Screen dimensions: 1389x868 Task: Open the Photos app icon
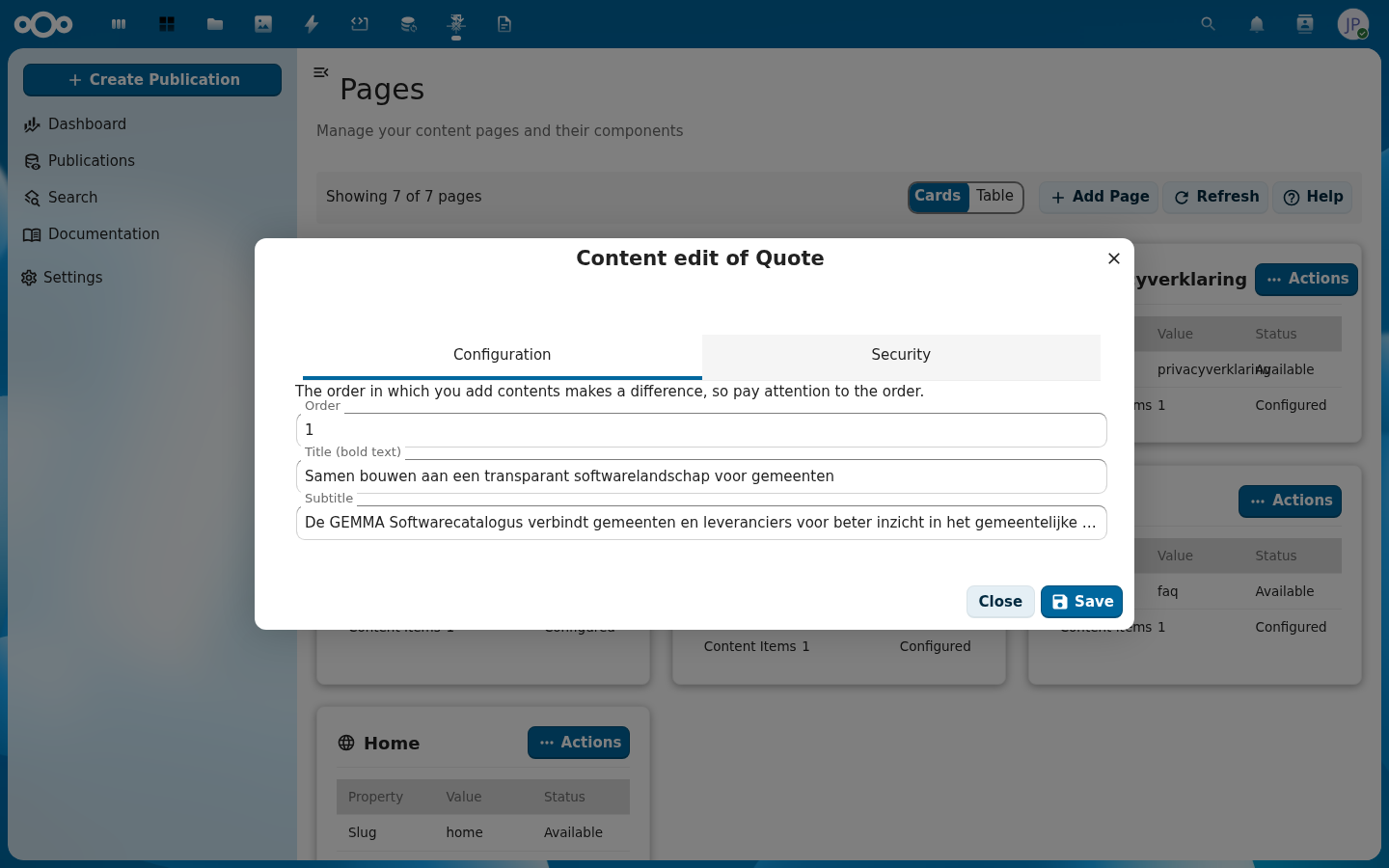click(262, 24)
